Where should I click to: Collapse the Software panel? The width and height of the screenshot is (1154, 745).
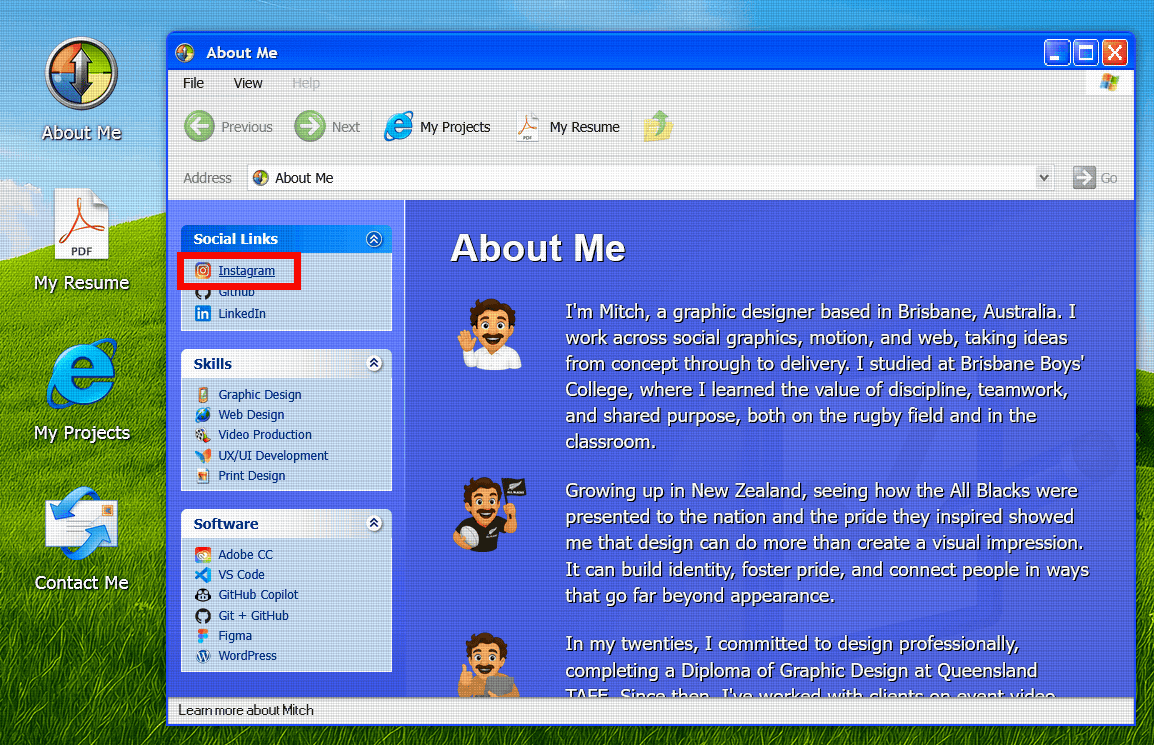(374, 524)
